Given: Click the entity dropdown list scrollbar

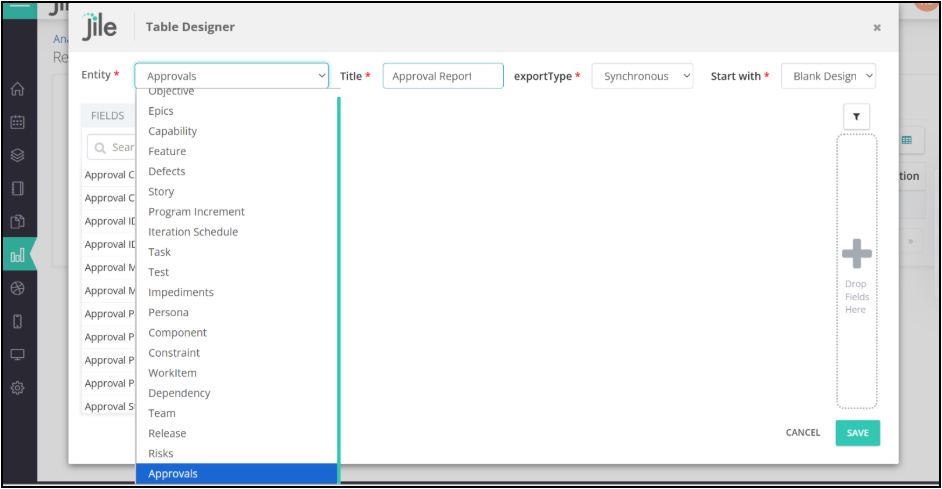Looking at the screenshot, I should [x=339, y=288].
